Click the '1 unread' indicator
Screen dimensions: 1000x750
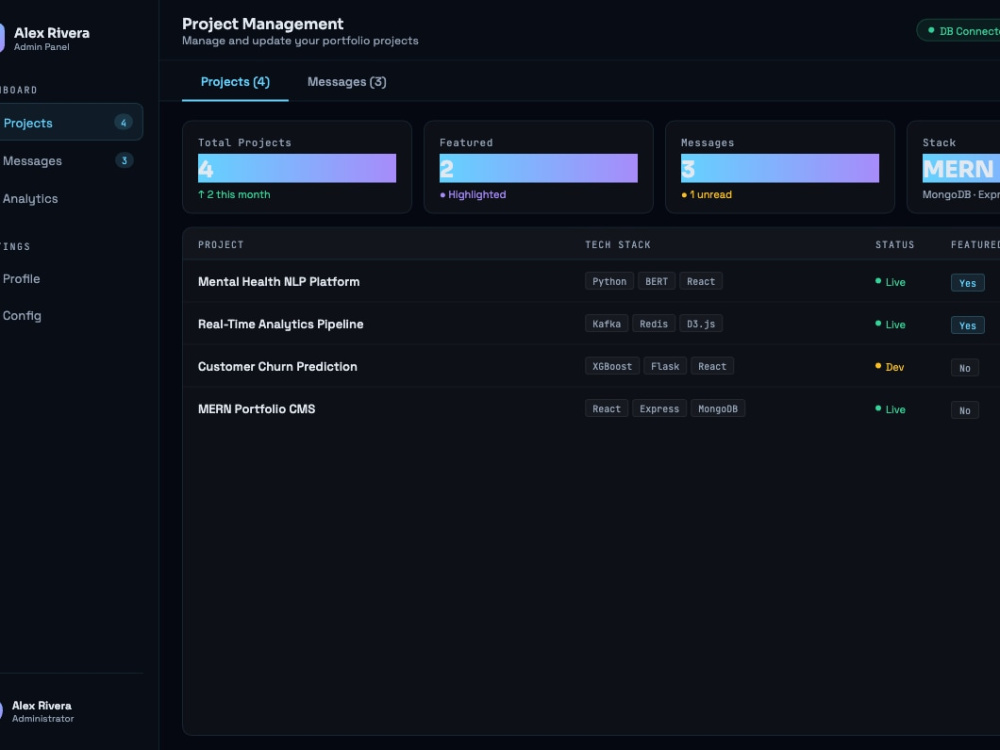pos(706,195)
